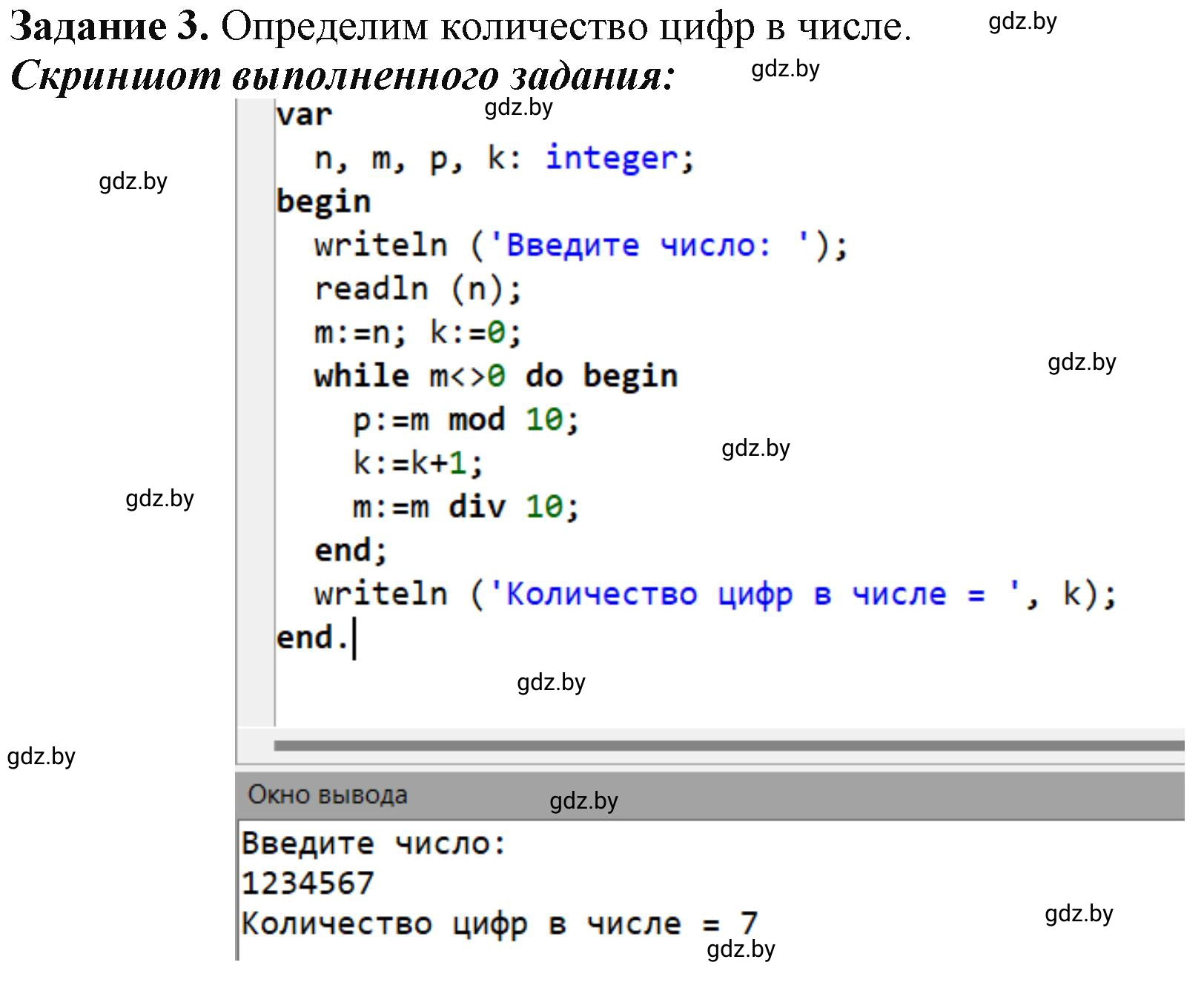Click the 'end;' line closing the loop
1204x988 pixels.
[351, 551]
